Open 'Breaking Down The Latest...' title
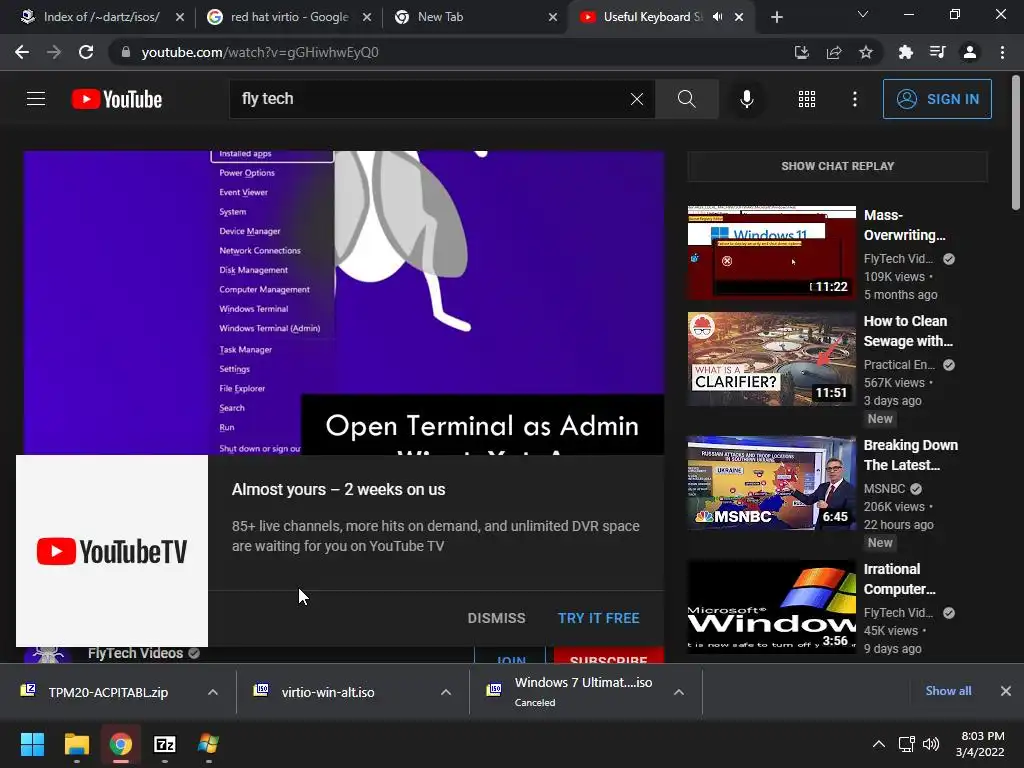The width and height of the screenshot is (1024, 768). [x=910, y=455]
